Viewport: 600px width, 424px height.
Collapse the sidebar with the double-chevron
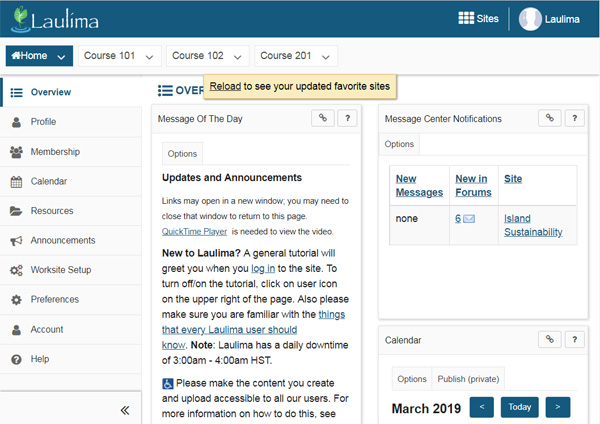(125, 410)
